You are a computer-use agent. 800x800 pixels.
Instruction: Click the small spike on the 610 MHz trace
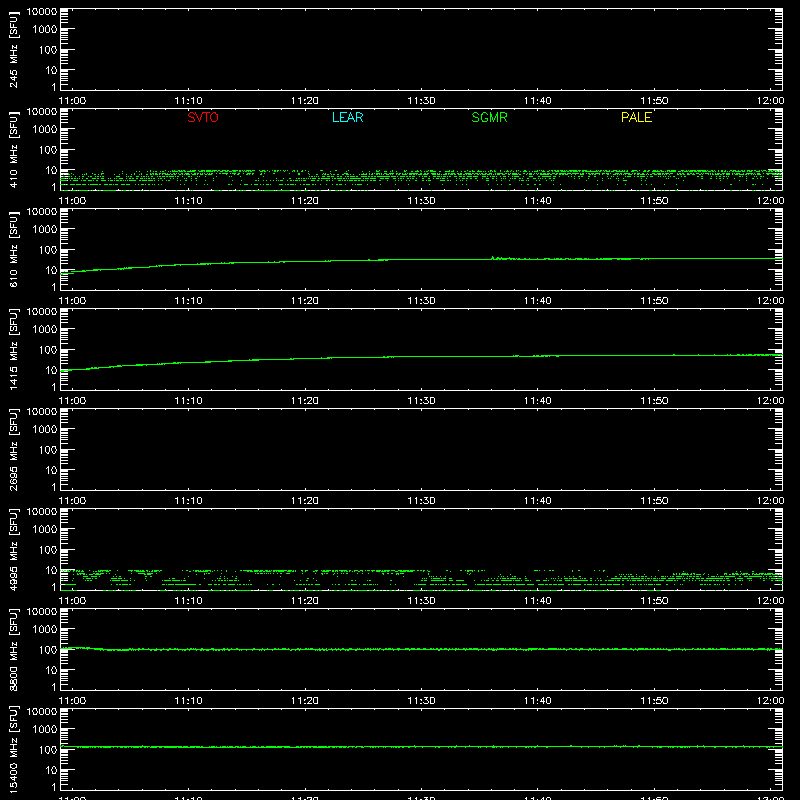point(493,258)
